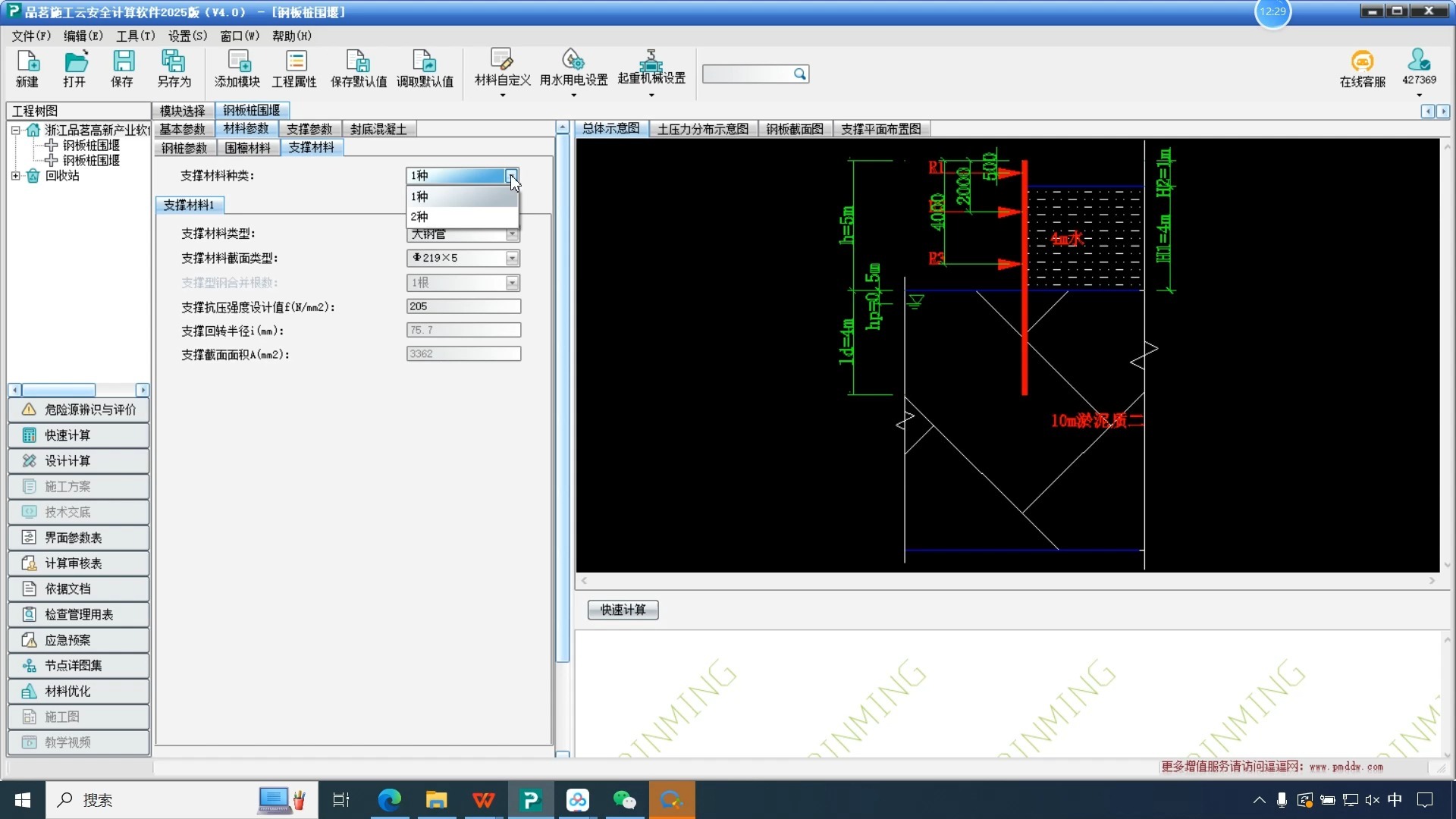This screenshot has height=819, width=1456.
Task: Switch to the 围檩材料 tab
Action: (x=248, y=148)
